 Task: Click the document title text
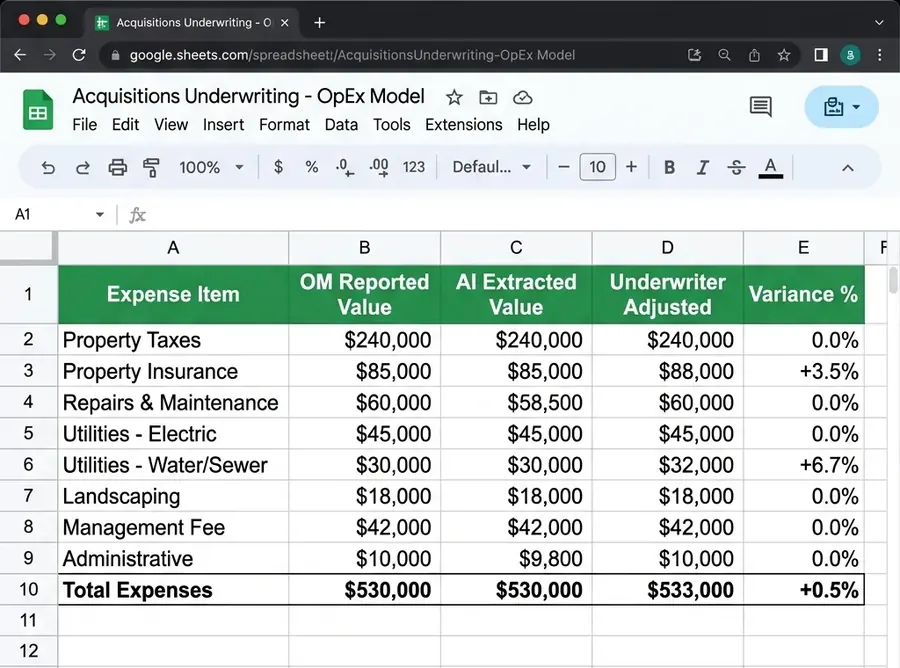249,96
